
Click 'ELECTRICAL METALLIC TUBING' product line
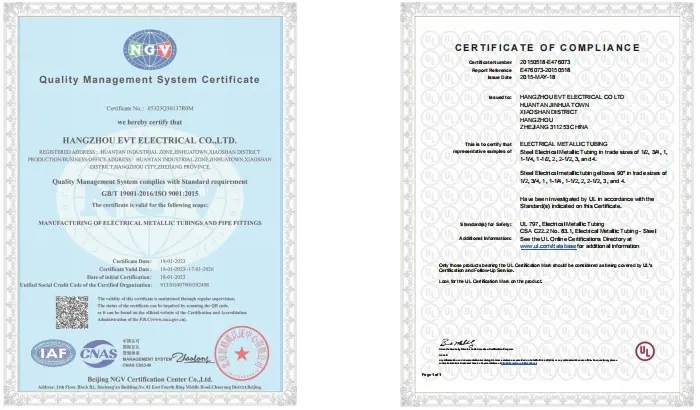pyautogui.click(x=563, y=144)
